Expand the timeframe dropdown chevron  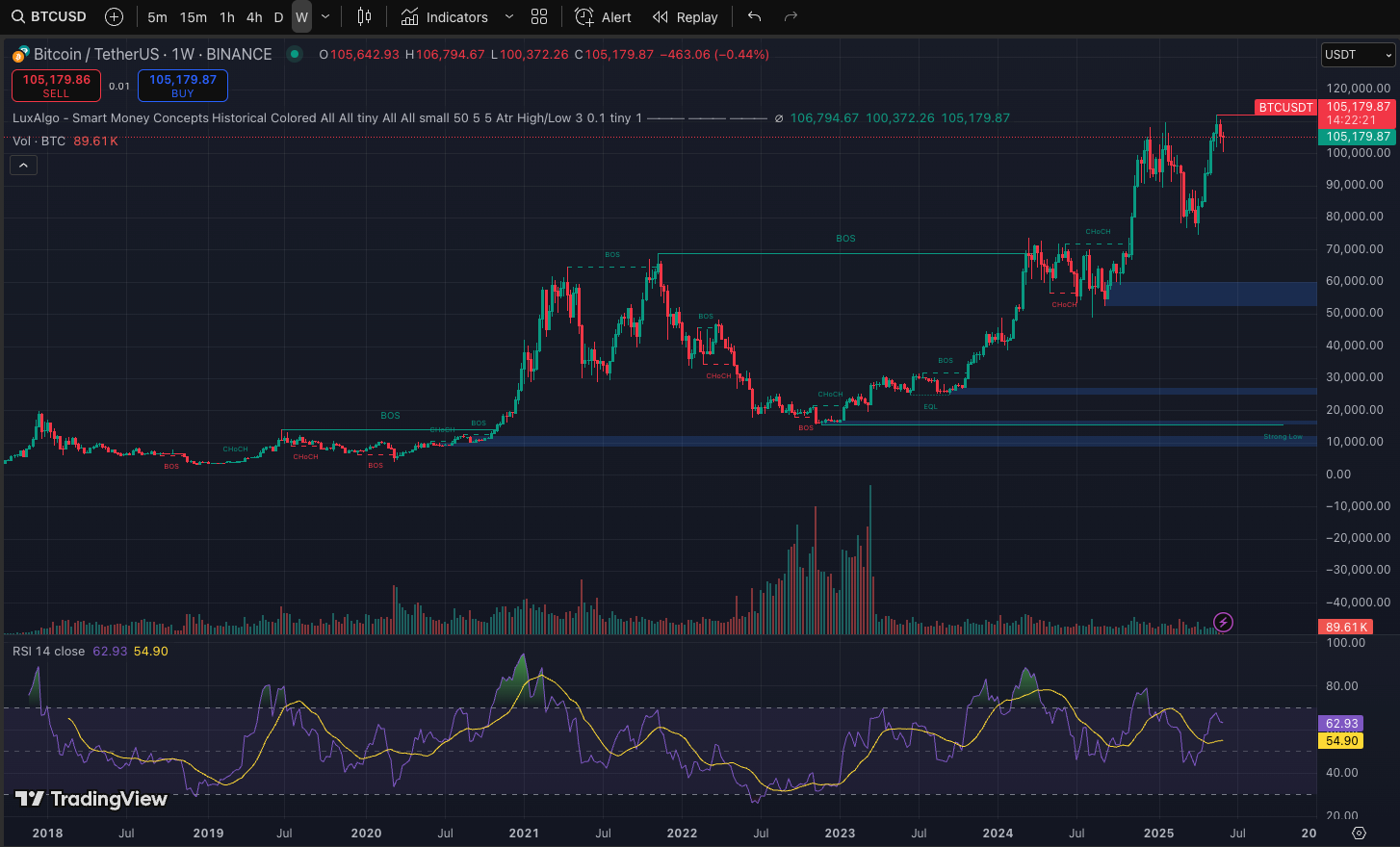[325, 17]
